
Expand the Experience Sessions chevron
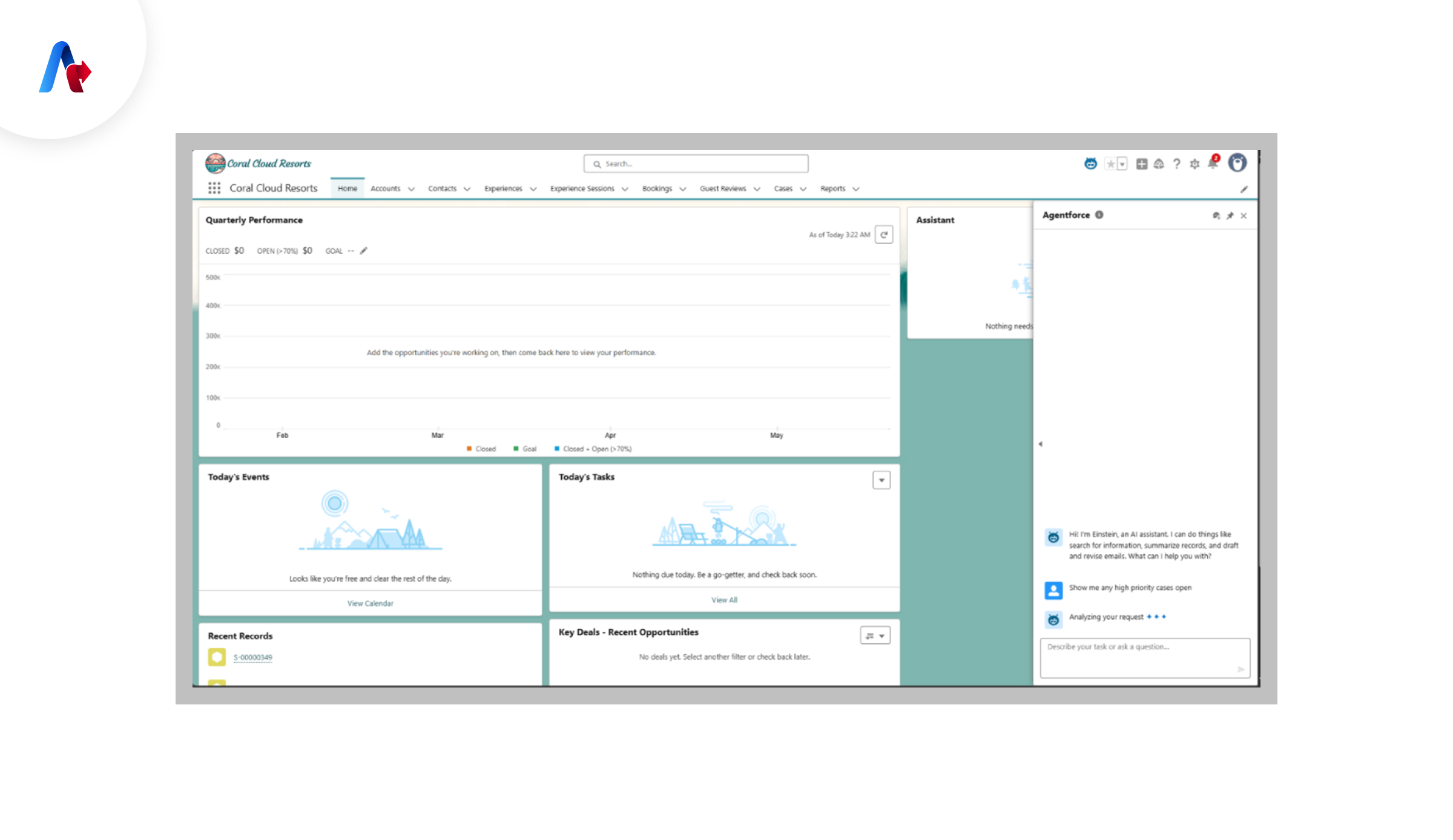click(625, 189)
